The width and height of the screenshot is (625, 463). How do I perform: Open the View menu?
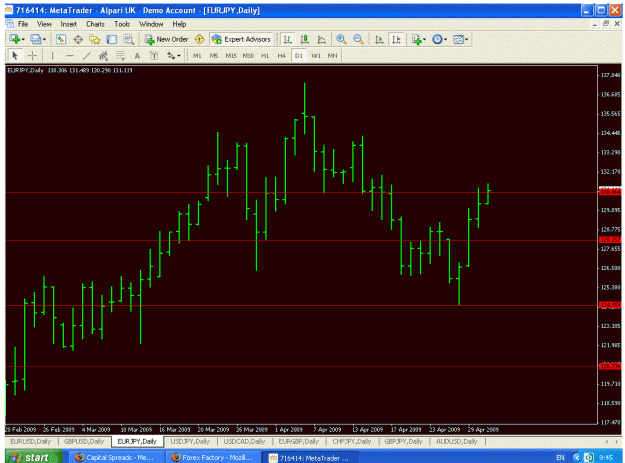pyautogui.click(x=44, y=24)
